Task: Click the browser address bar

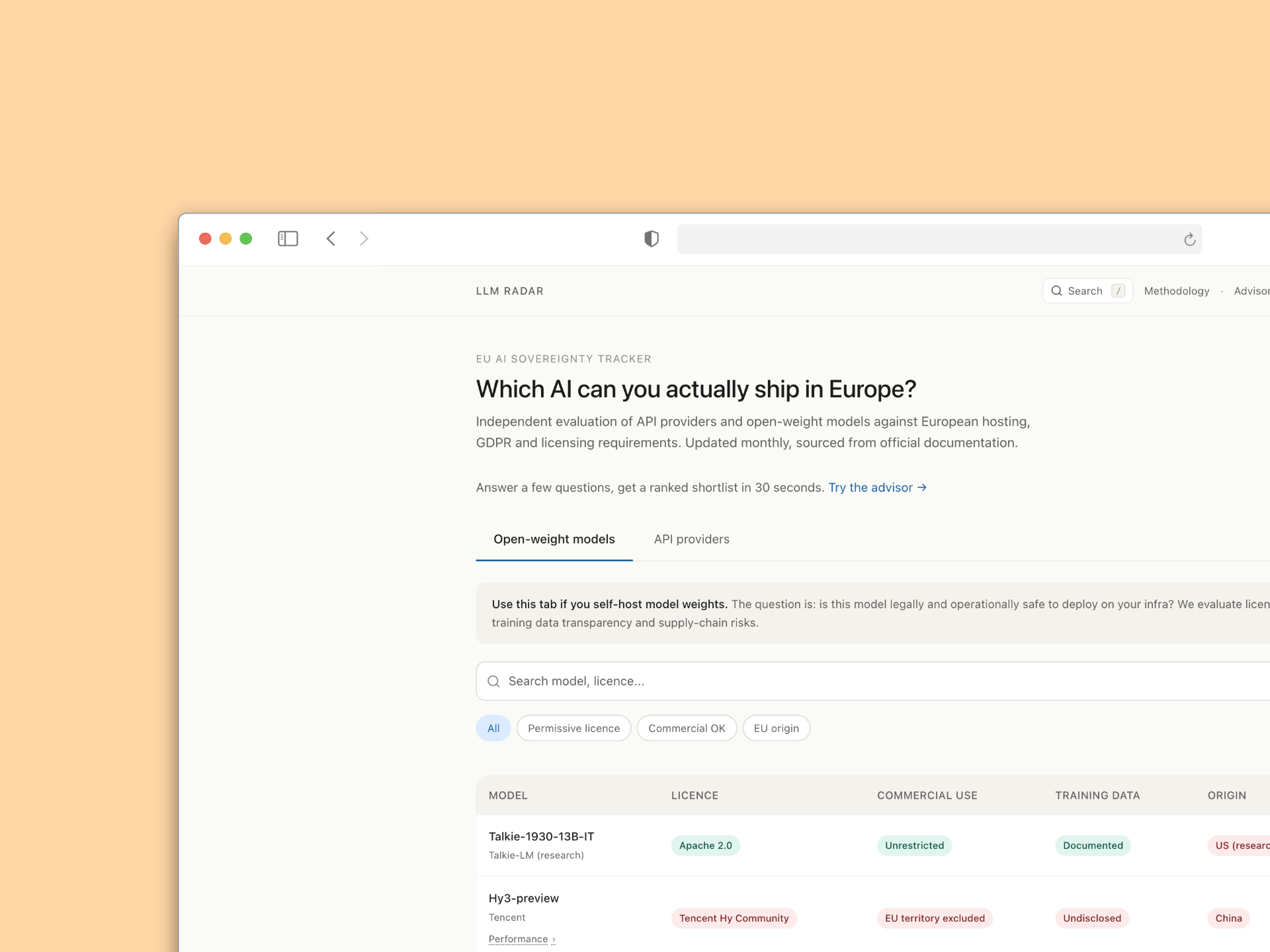Action: [926, 239]
